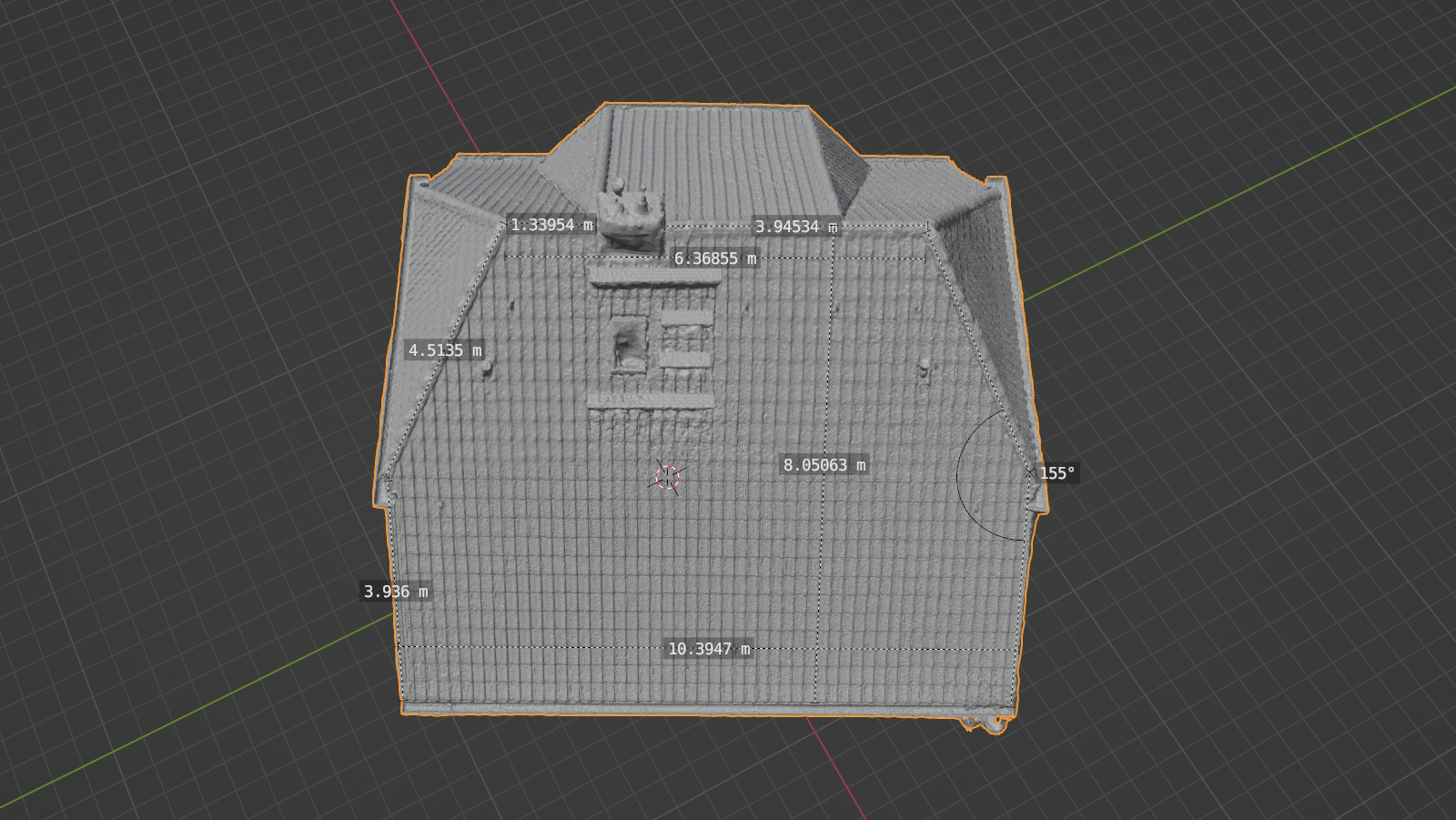Click the 4.5135 m hip edge label

pos(445,350)
